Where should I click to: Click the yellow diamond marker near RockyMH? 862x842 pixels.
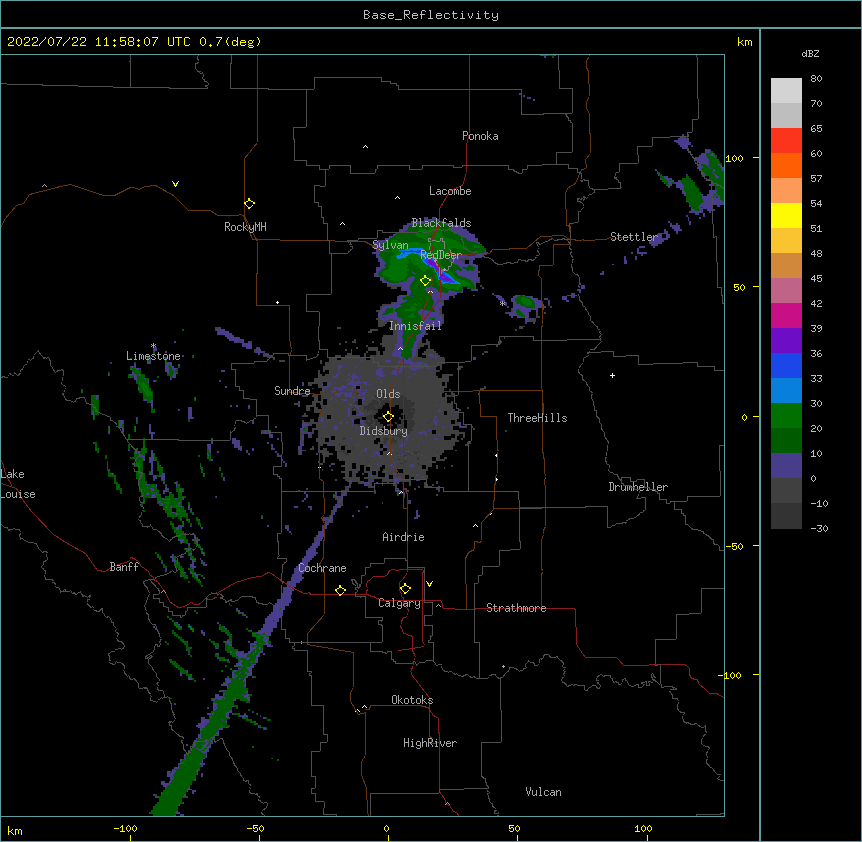click(249, 204)
